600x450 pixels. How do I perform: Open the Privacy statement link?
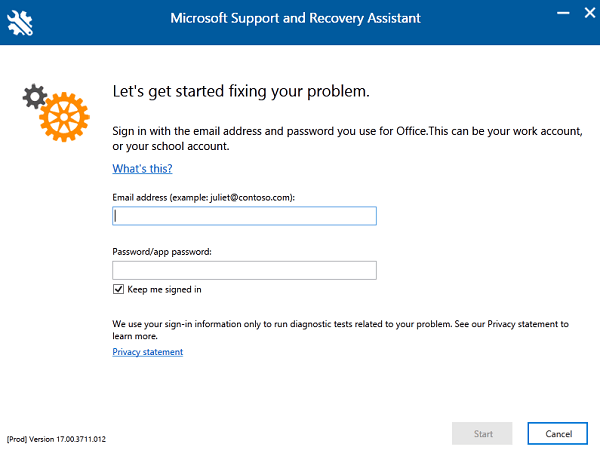pos(147,352)
